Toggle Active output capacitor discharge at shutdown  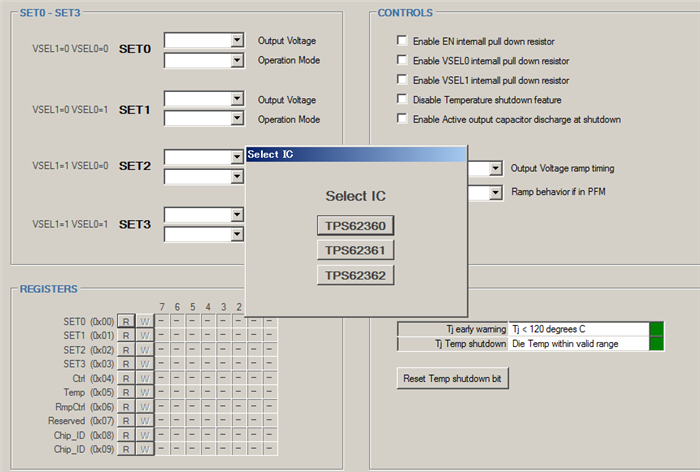tap(402, 118)
